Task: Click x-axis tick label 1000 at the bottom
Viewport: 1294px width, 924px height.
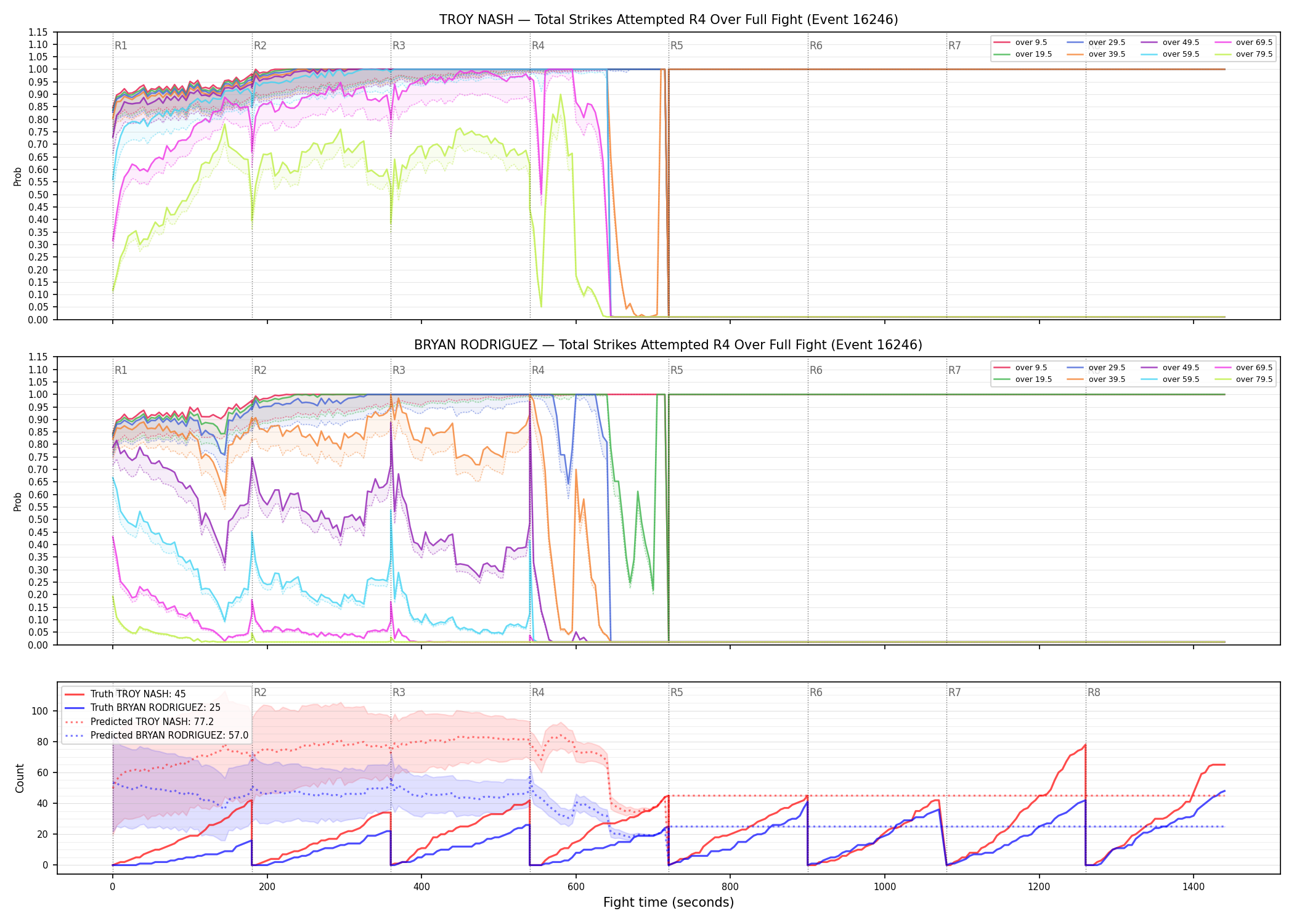Action: click(885, 887)
